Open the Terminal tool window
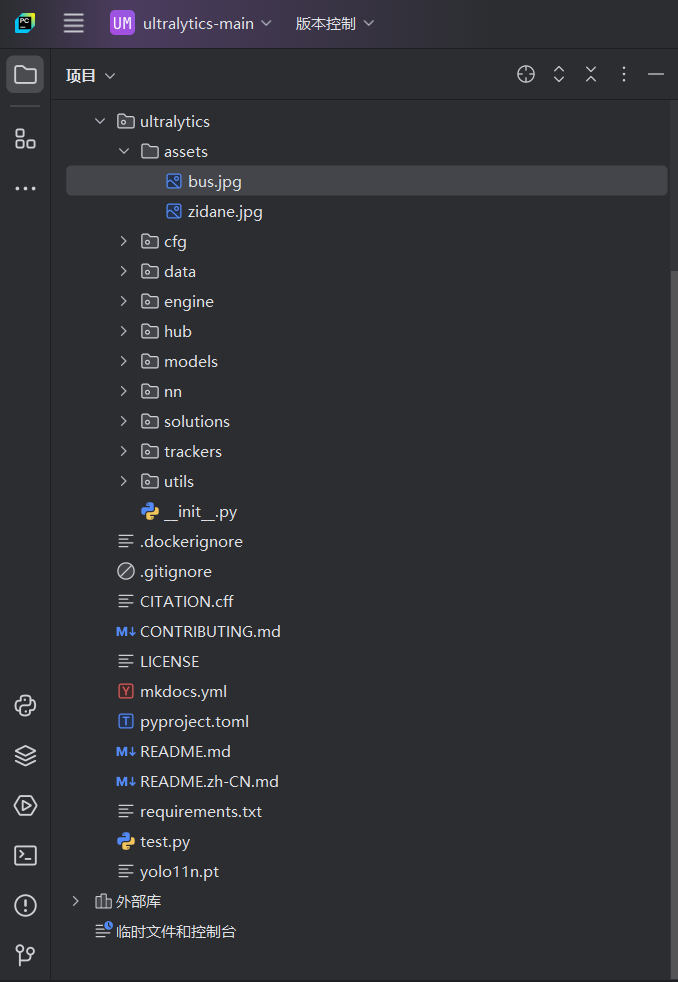The width and height of the screenshot is (678, 982). (x=25, y=855)
